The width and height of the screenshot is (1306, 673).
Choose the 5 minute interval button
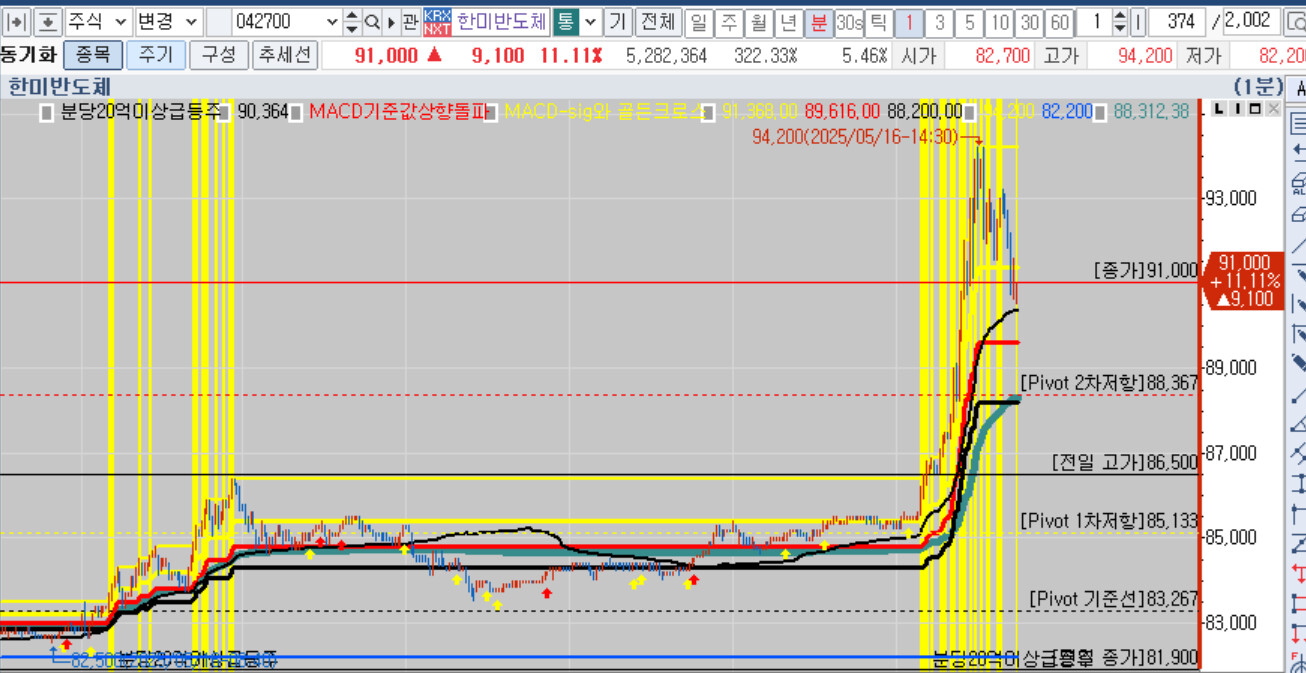[970, 21]
